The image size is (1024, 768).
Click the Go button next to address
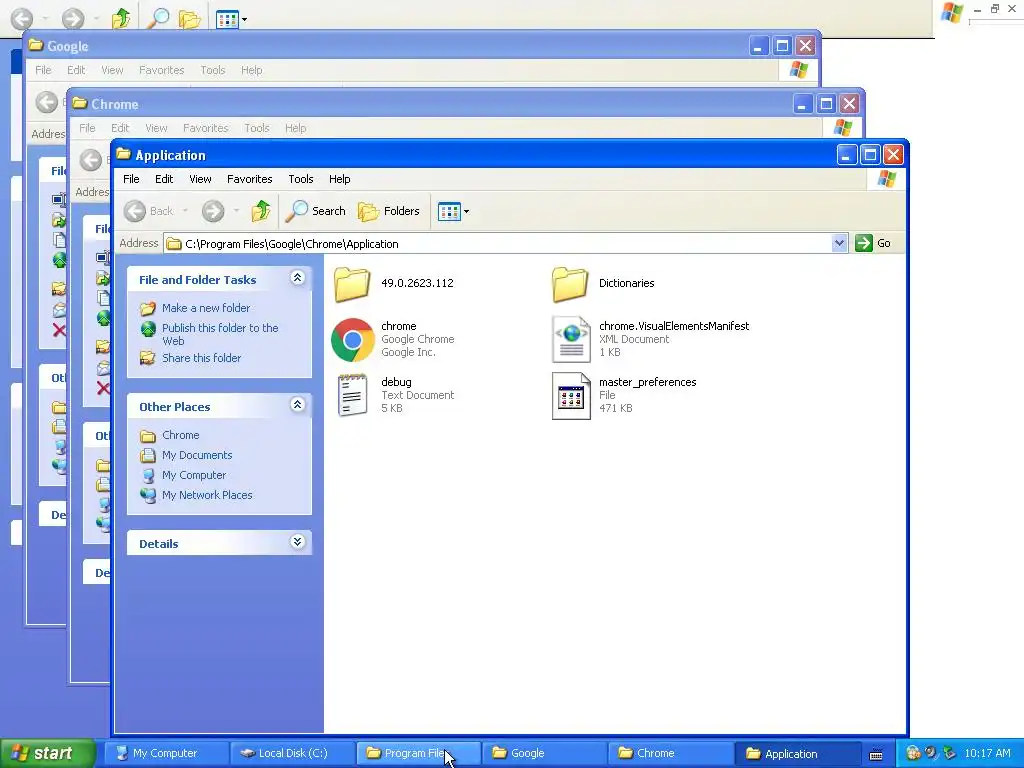874,243
